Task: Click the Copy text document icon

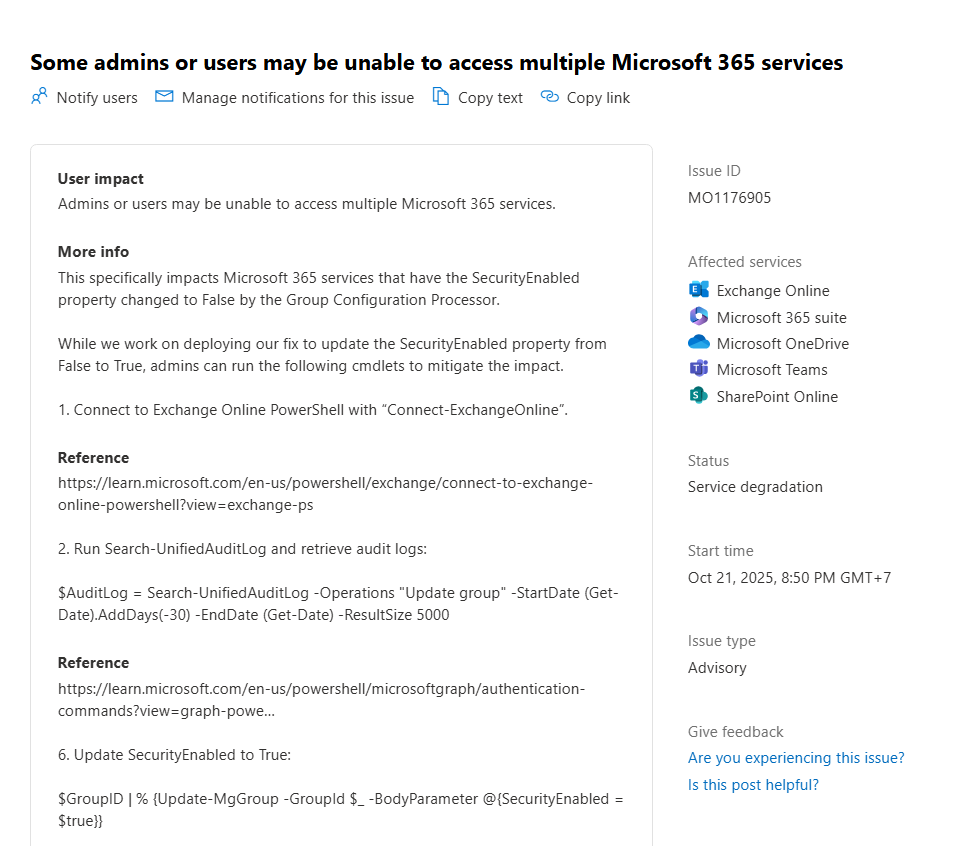Action: pyautogui.click(x=441, y=97)
